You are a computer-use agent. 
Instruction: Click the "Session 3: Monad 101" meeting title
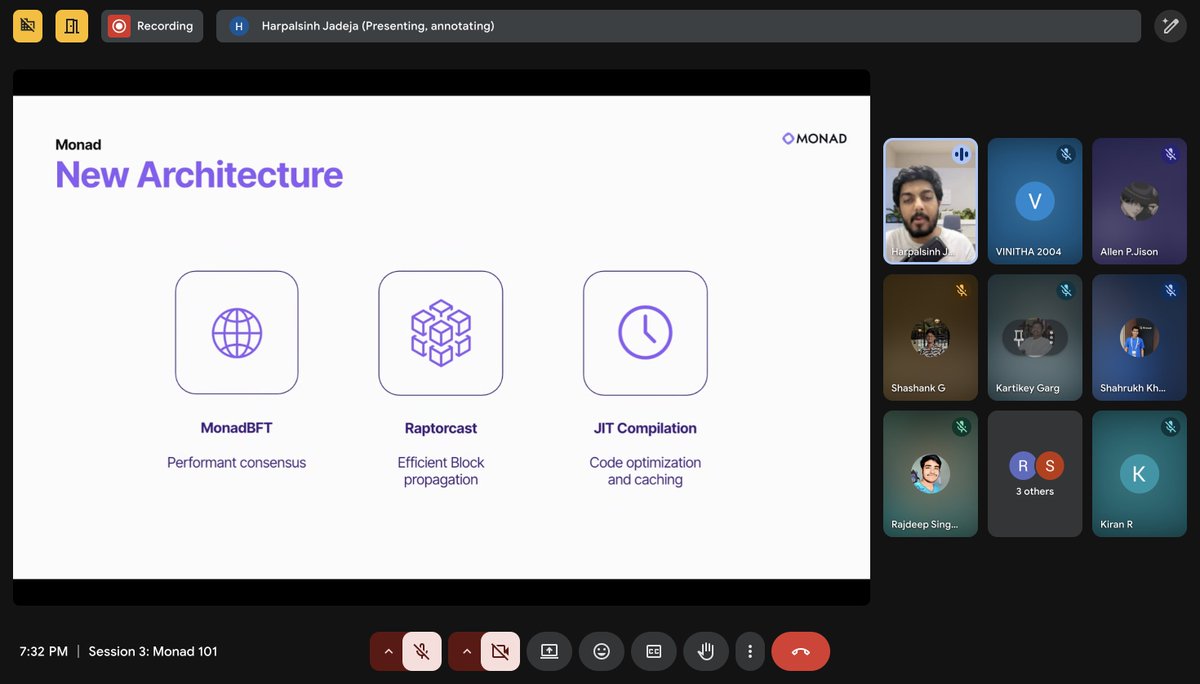[x=153, y=651]
